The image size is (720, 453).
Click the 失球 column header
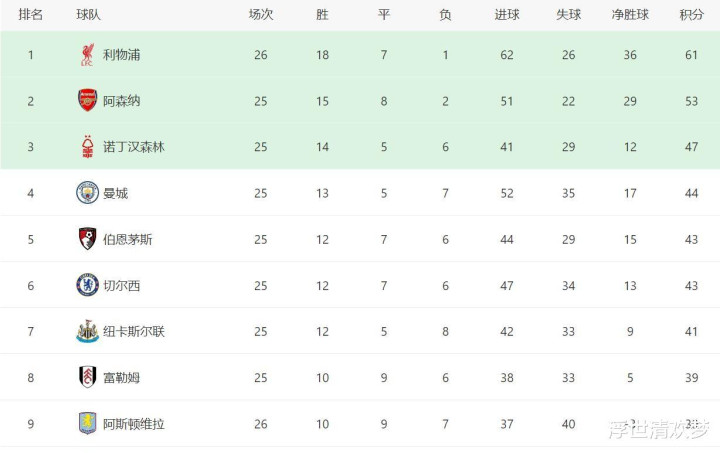point(568,15)
